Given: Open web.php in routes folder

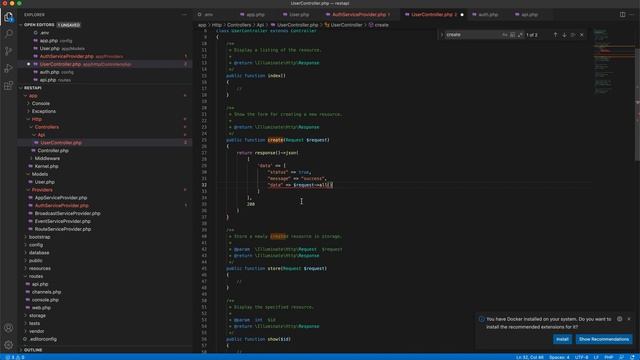Looking at the screenshot, I should click(41, 307).
